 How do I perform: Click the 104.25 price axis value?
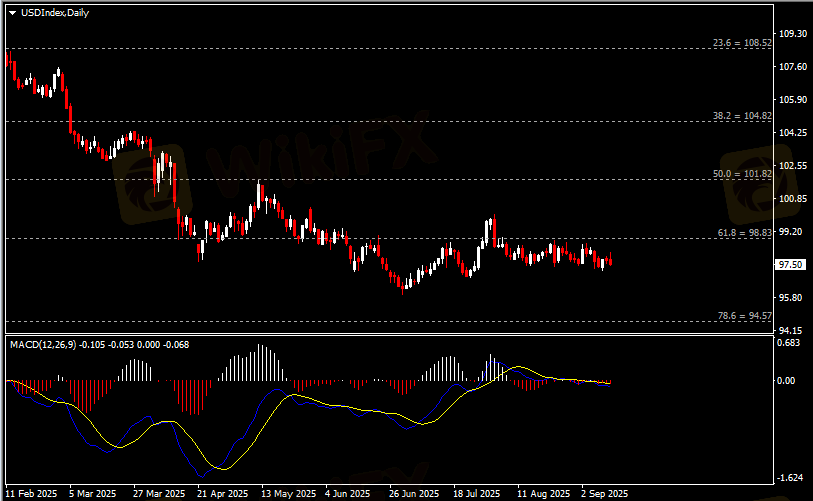click(793, 133)
